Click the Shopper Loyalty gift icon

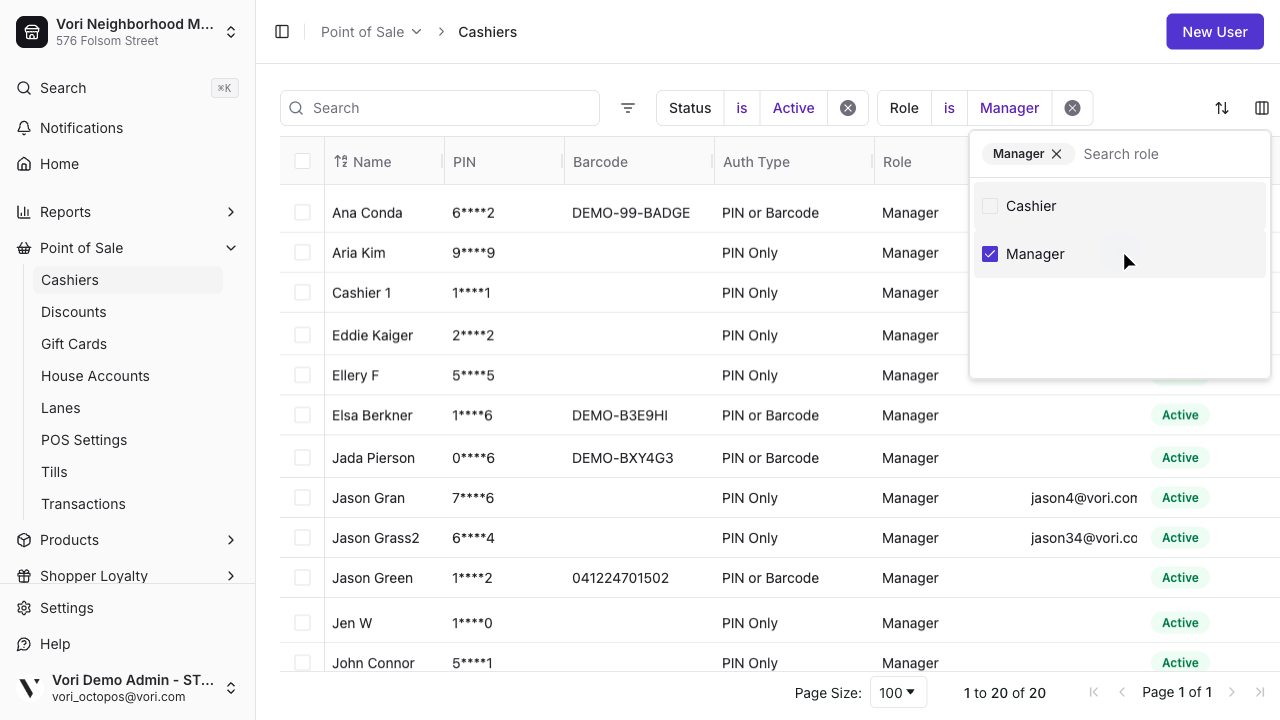coord(23,576)
